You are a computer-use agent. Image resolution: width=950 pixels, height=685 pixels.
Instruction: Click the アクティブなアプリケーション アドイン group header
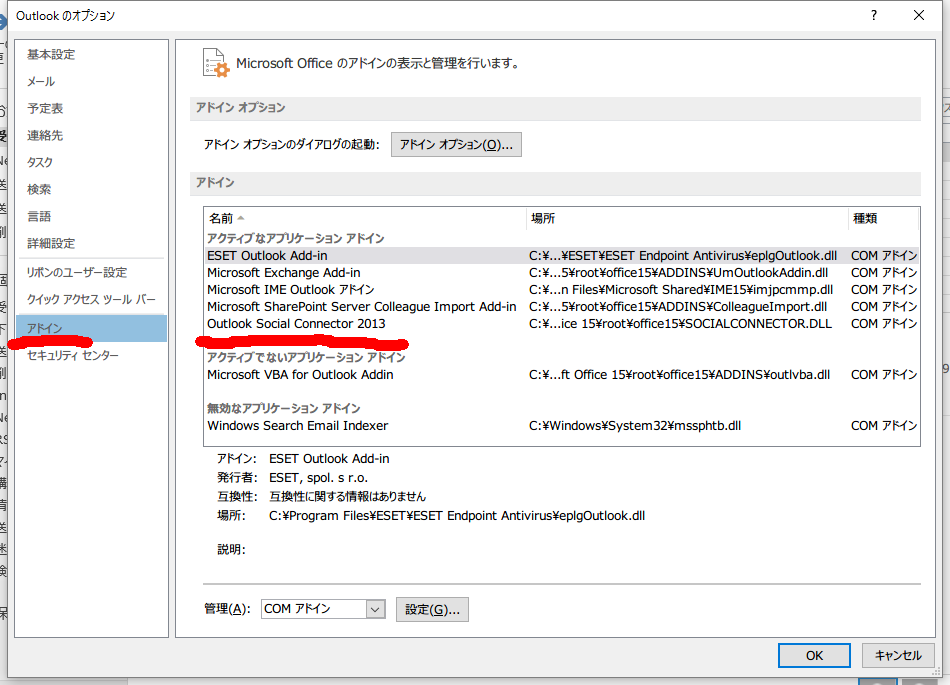[x=296, y=239]
